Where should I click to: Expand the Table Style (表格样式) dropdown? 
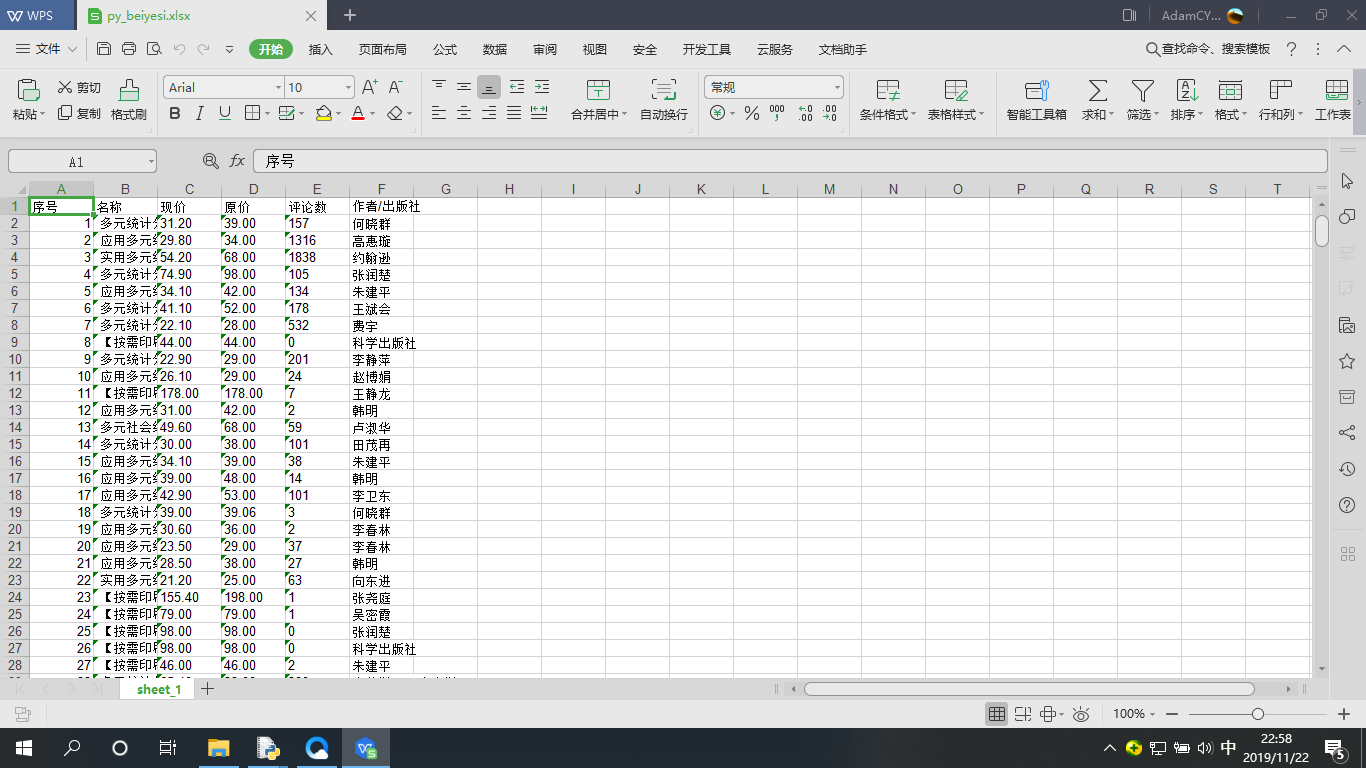[x=981, y=115]
